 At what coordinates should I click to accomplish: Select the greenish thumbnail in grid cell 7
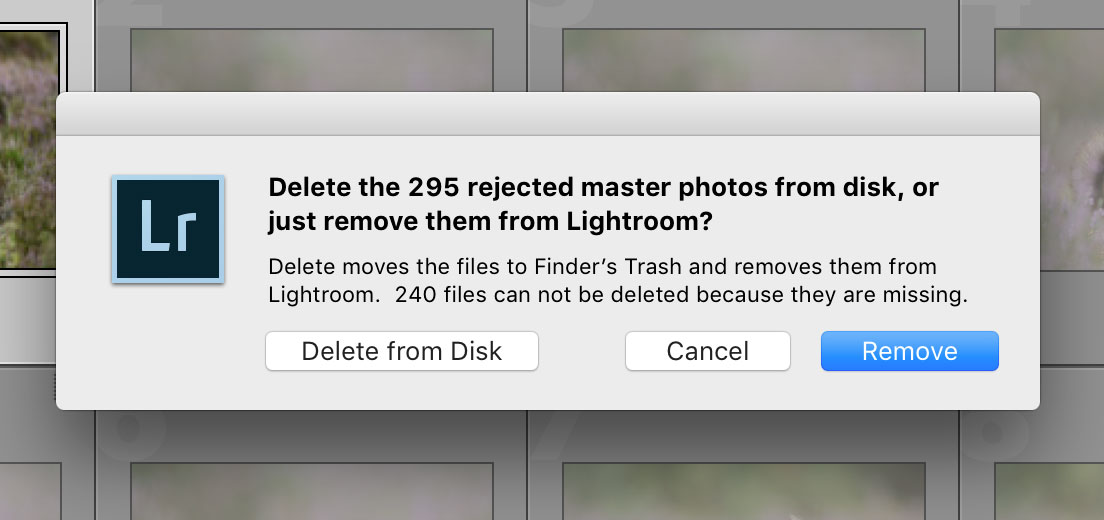tap(744, 491)
